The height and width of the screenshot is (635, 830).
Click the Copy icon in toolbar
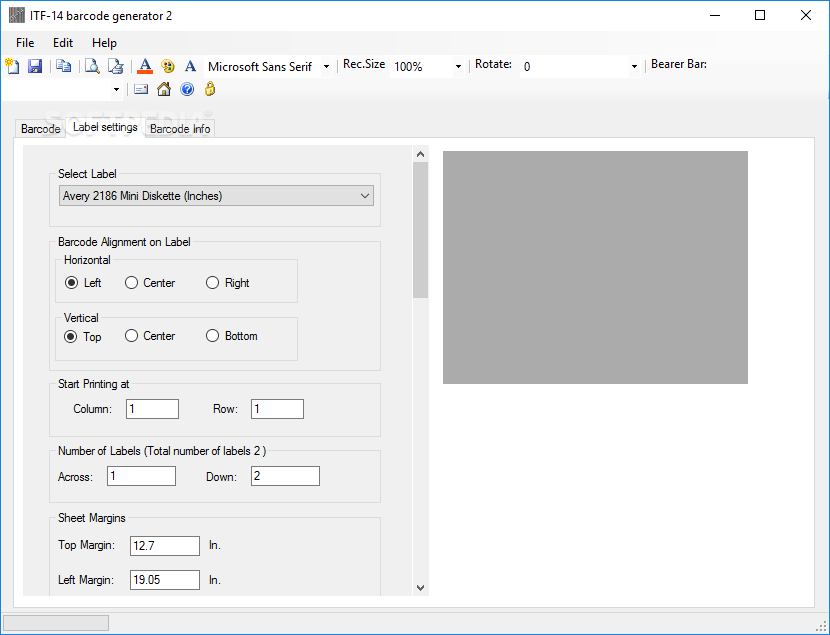pyautogui.click(x=64, y=66)
